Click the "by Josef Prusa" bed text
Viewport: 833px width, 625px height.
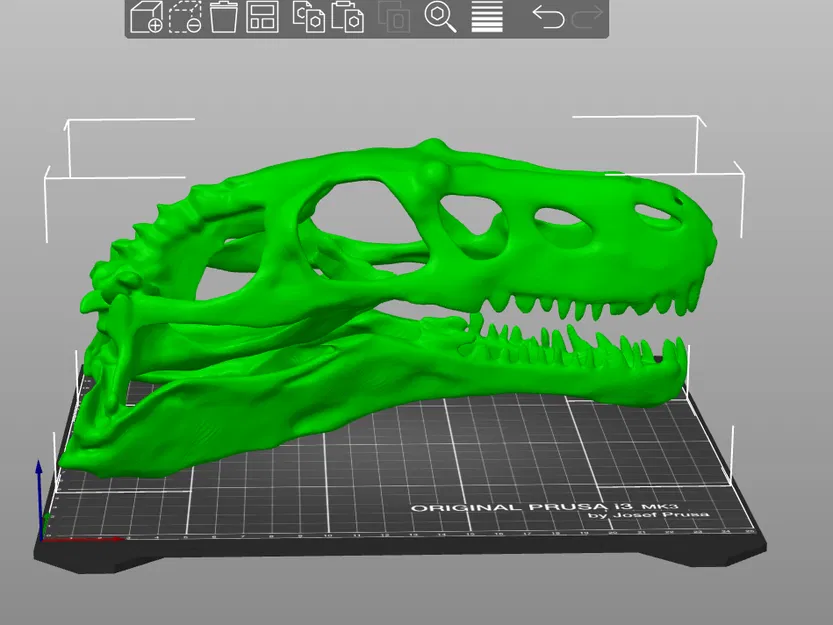tap(648, 514)
